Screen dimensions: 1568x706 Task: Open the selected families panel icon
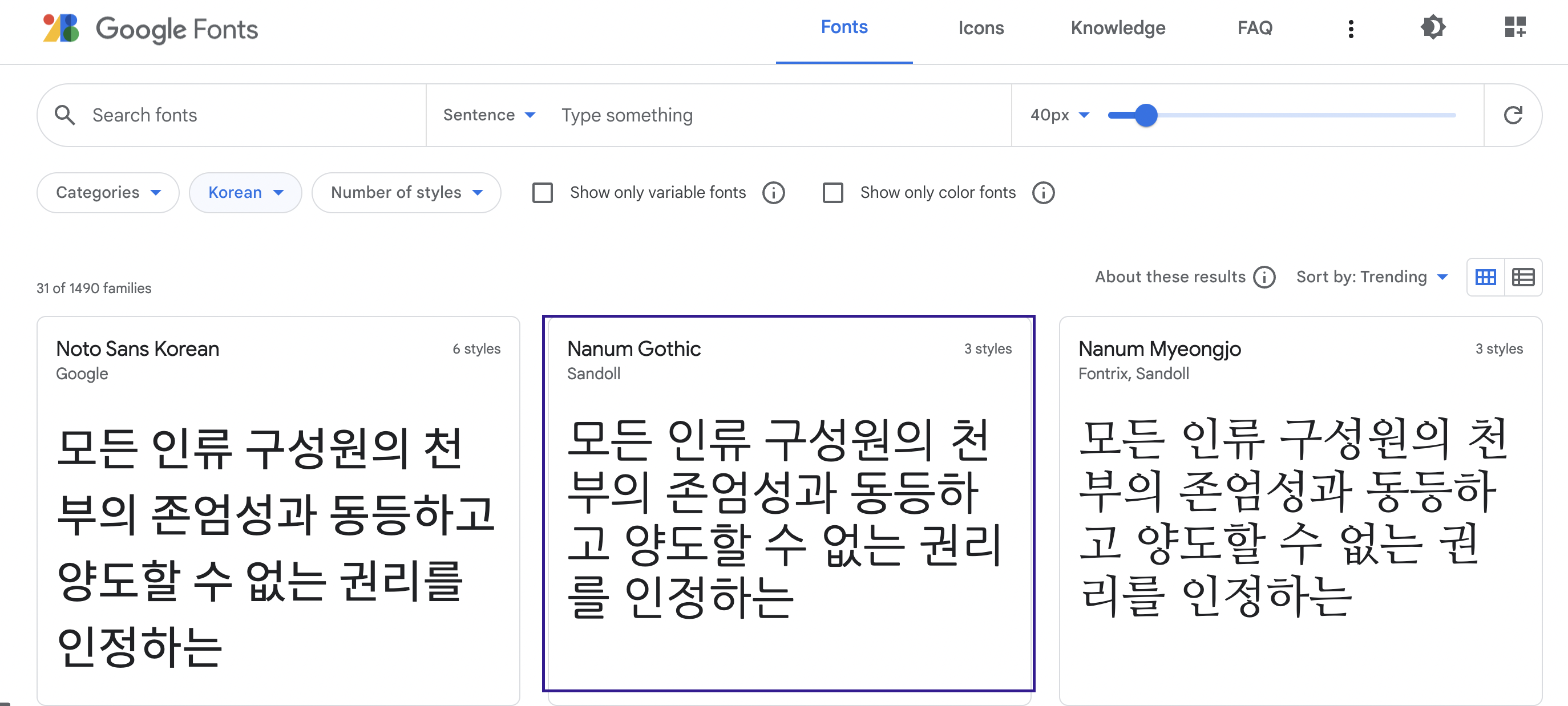(1515, 27)
